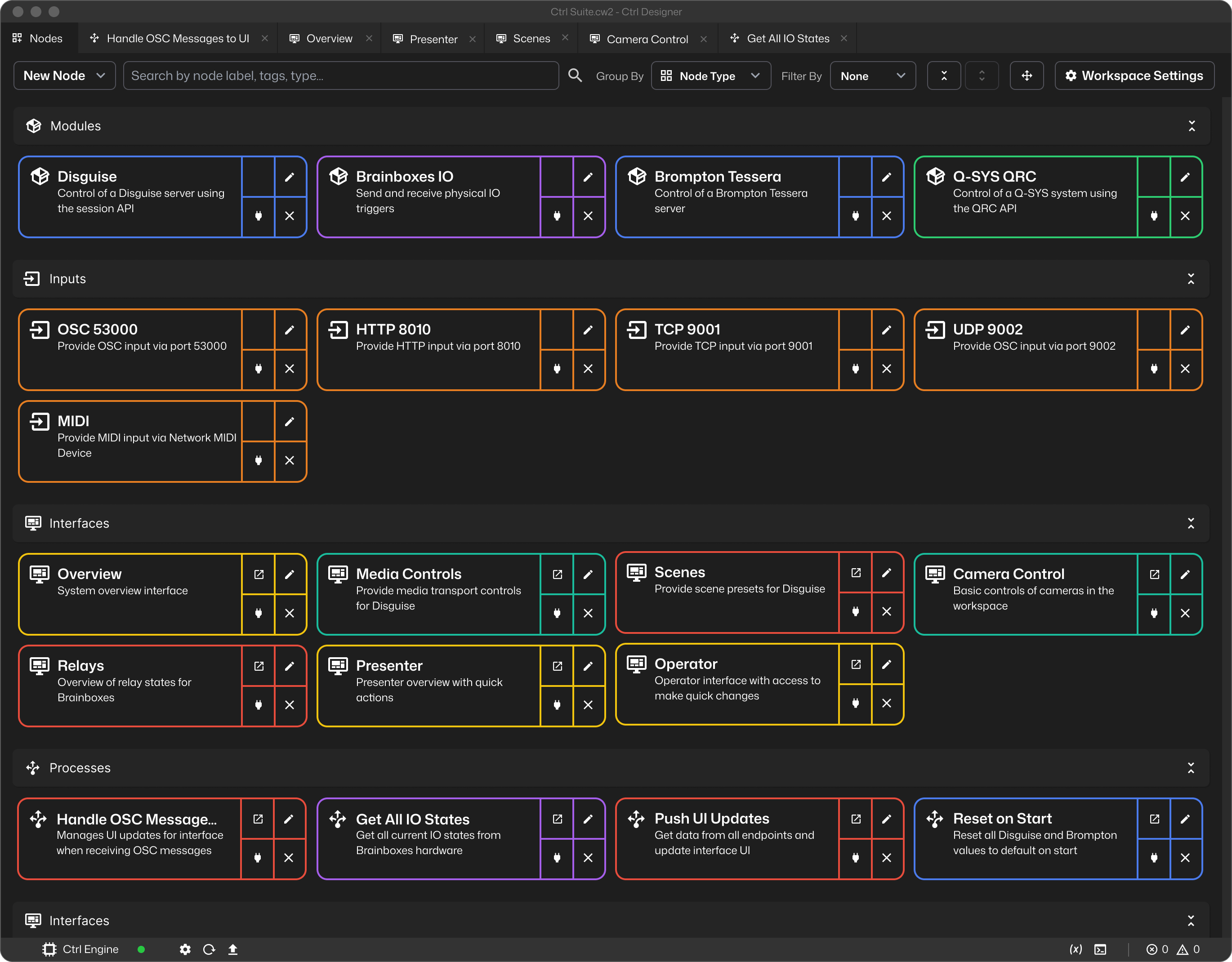The height and width of the screenshot is (962, 1232).
Task: Open the Group By Node Type dropdown
Action: [711, 76]
